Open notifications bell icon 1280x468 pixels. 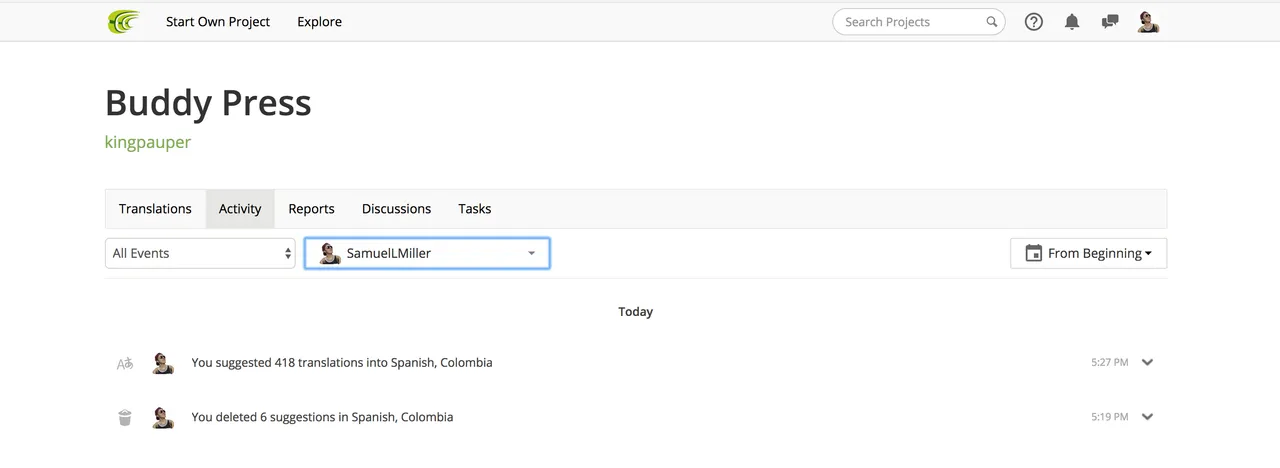[1072, 21]
